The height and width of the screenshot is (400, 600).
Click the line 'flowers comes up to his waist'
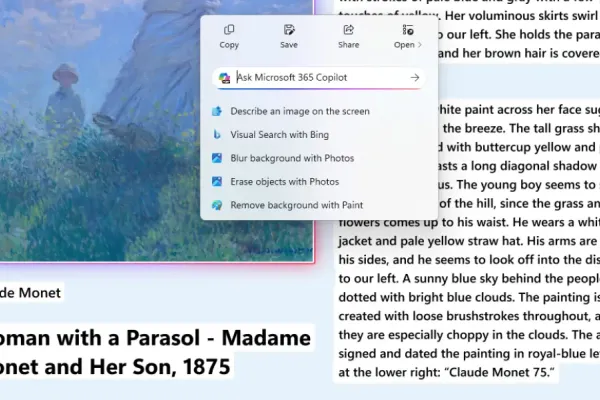[468, 222]
